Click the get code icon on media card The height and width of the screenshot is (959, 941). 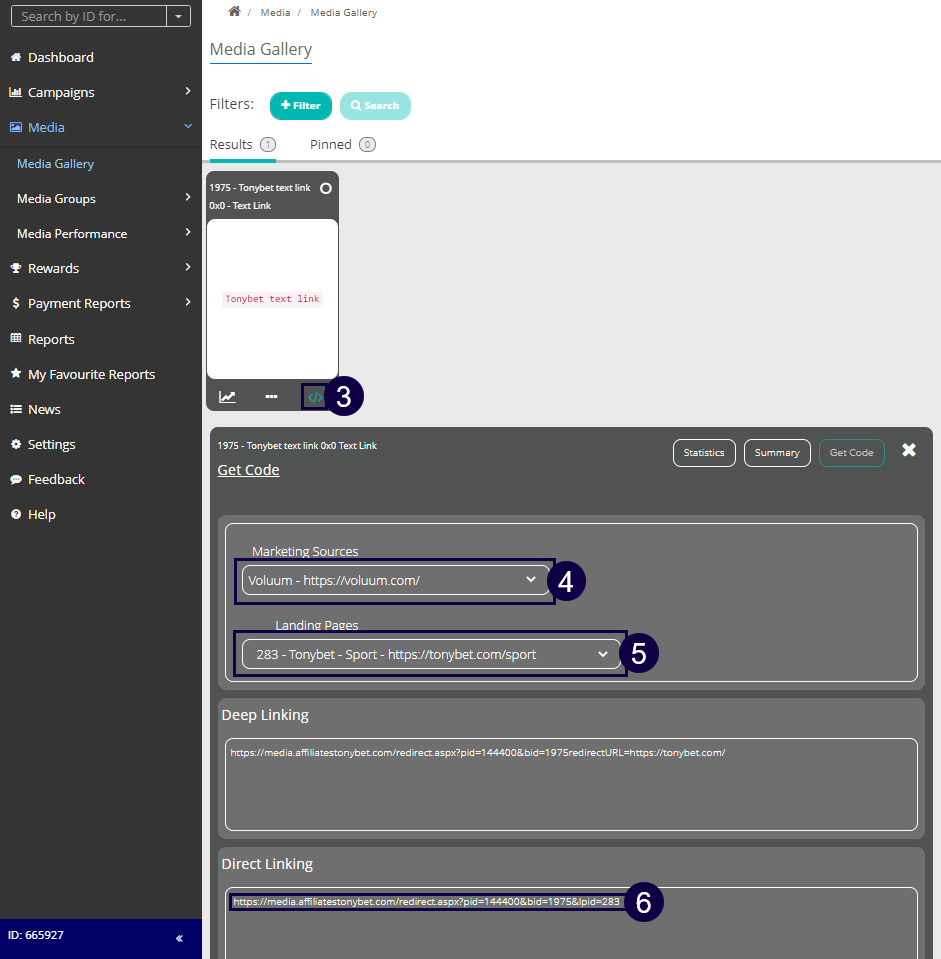(315, 397)
